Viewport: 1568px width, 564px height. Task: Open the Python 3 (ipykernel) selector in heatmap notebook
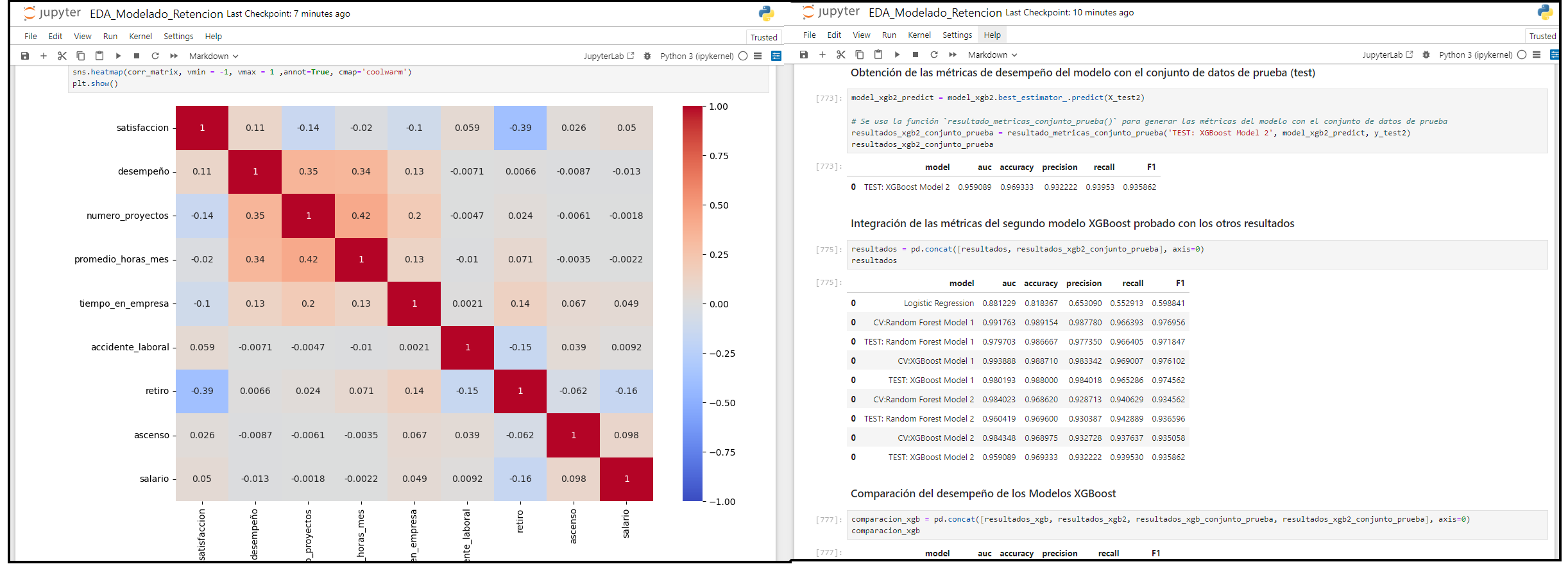pyautogui.click(x=697, y=56)
